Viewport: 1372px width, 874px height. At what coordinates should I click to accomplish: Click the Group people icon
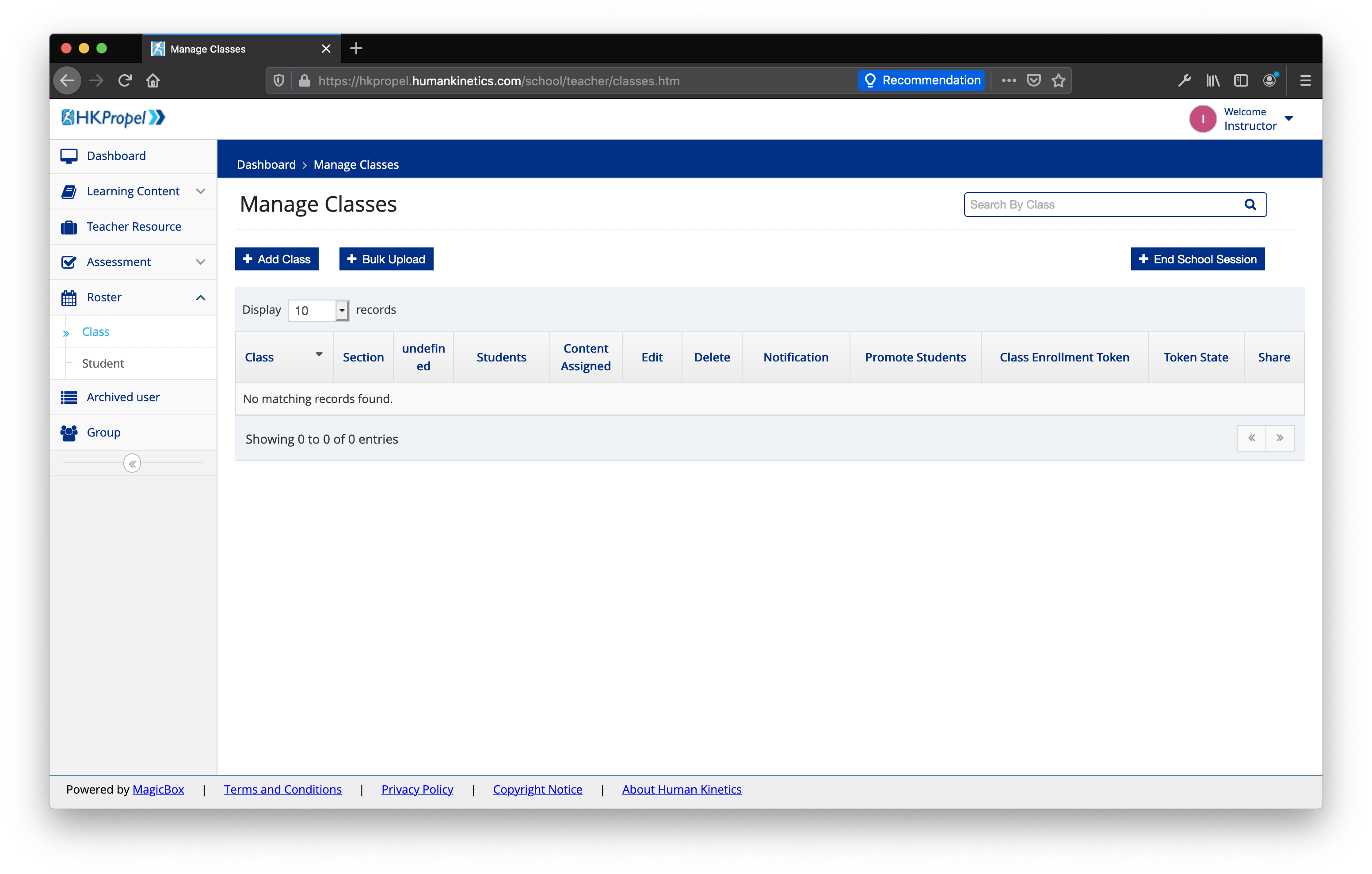(69, 433)
